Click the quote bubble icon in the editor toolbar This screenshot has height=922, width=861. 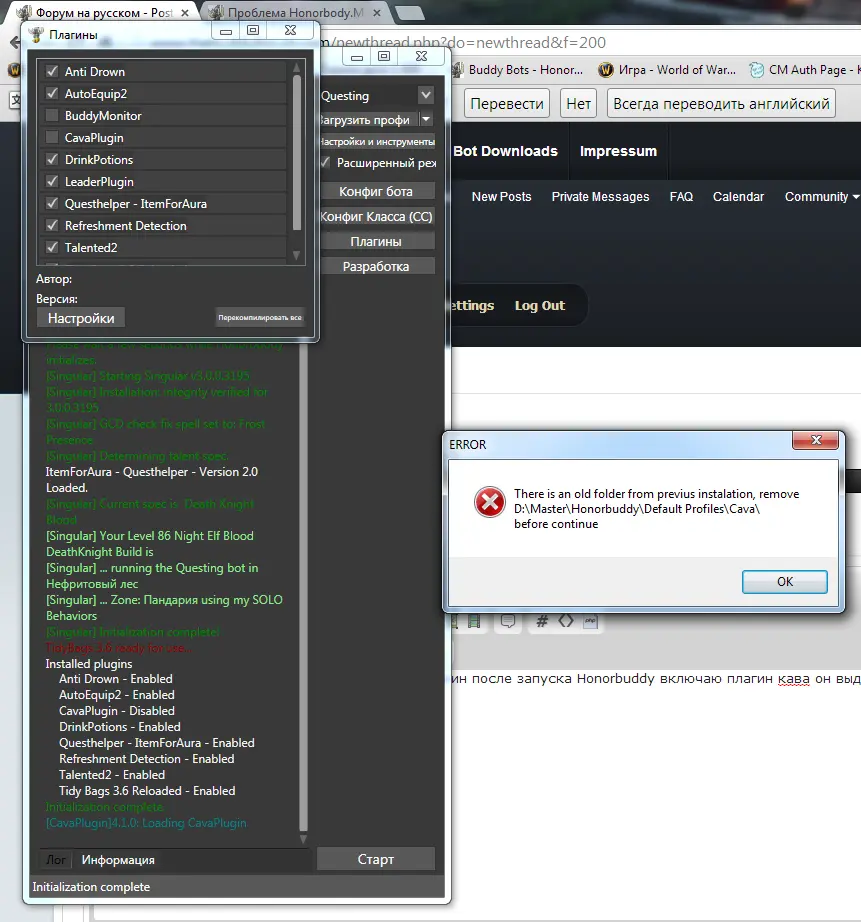(x=509, y=621)
